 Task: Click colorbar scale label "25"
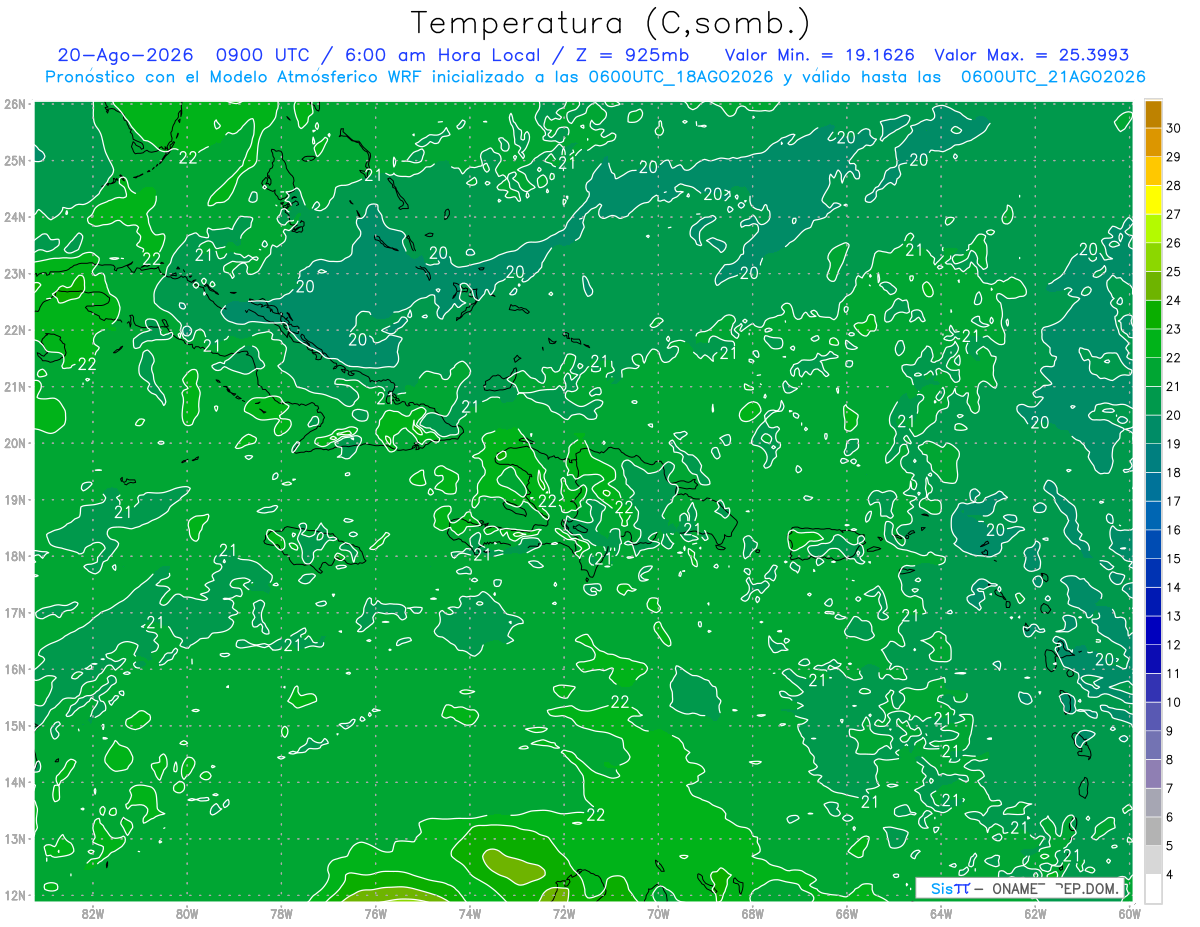[1174, 272]
